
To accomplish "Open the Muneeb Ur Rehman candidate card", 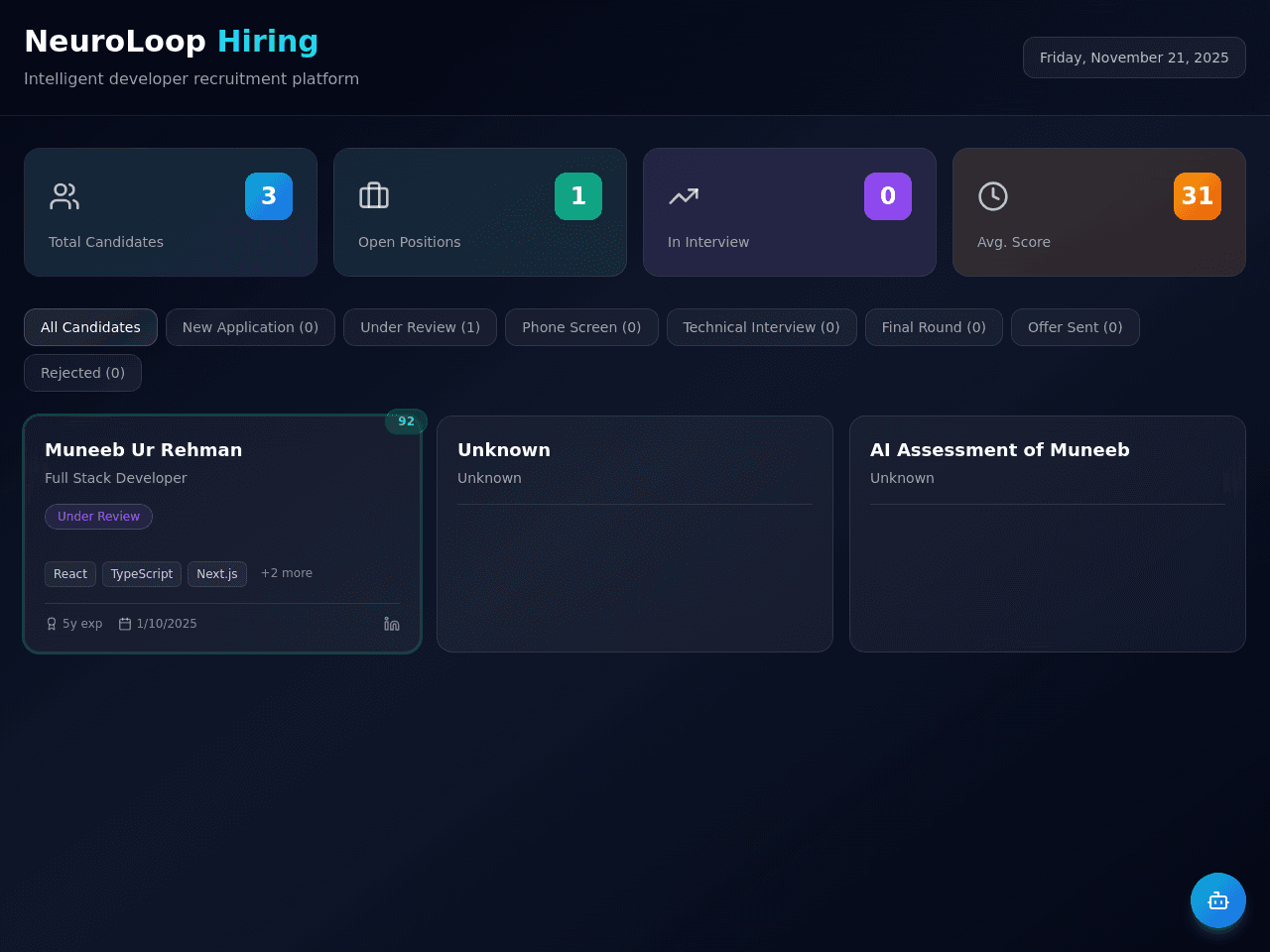I will (222, 535).
